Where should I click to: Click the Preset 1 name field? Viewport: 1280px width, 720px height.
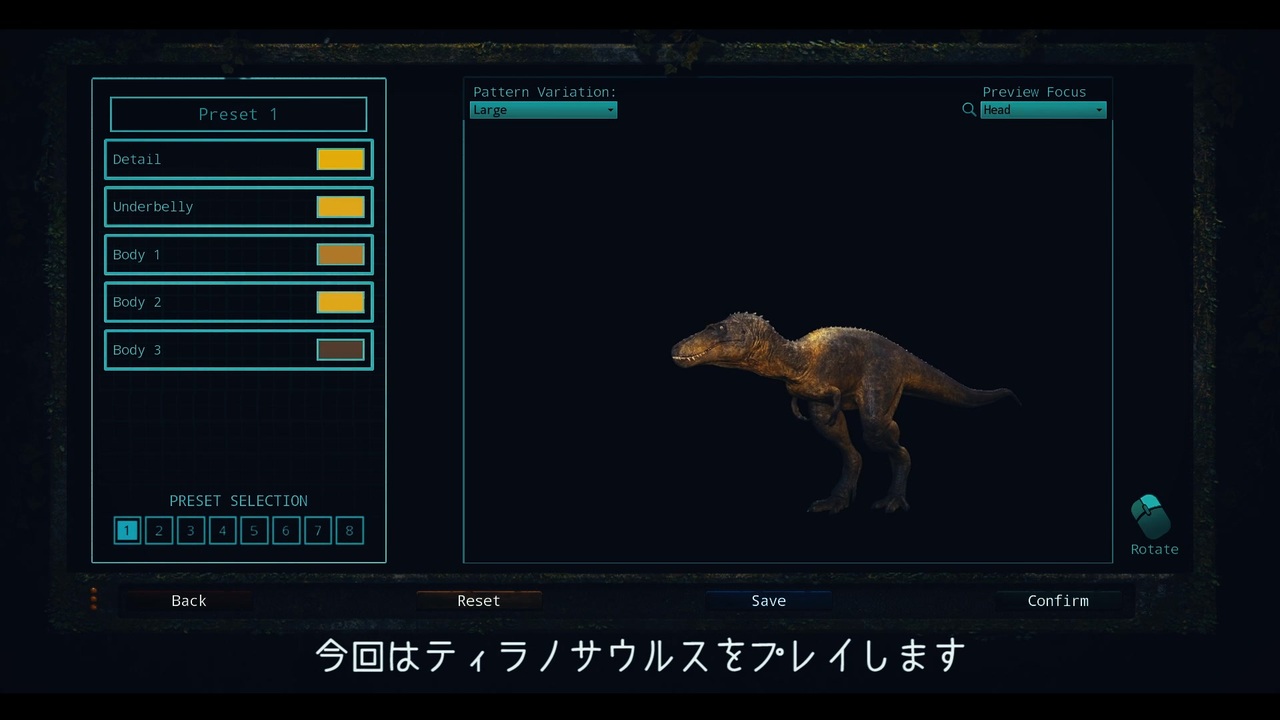click(238, 114)
